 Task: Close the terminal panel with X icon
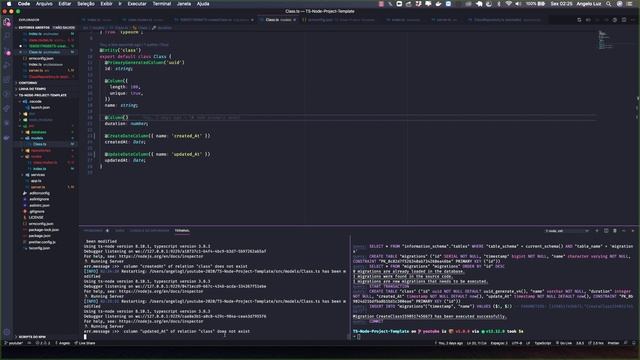633,231
